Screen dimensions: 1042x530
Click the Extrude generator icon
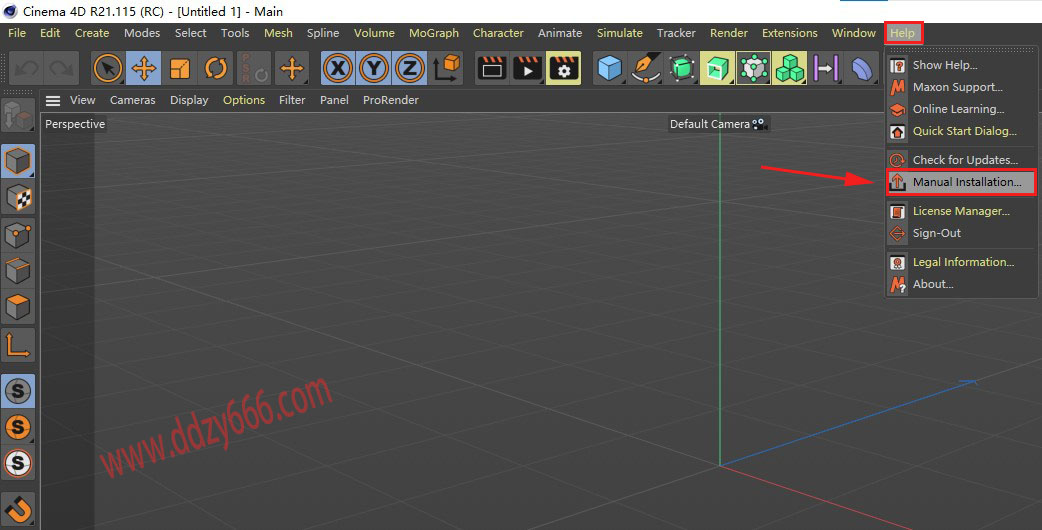(x=717, y=68)
